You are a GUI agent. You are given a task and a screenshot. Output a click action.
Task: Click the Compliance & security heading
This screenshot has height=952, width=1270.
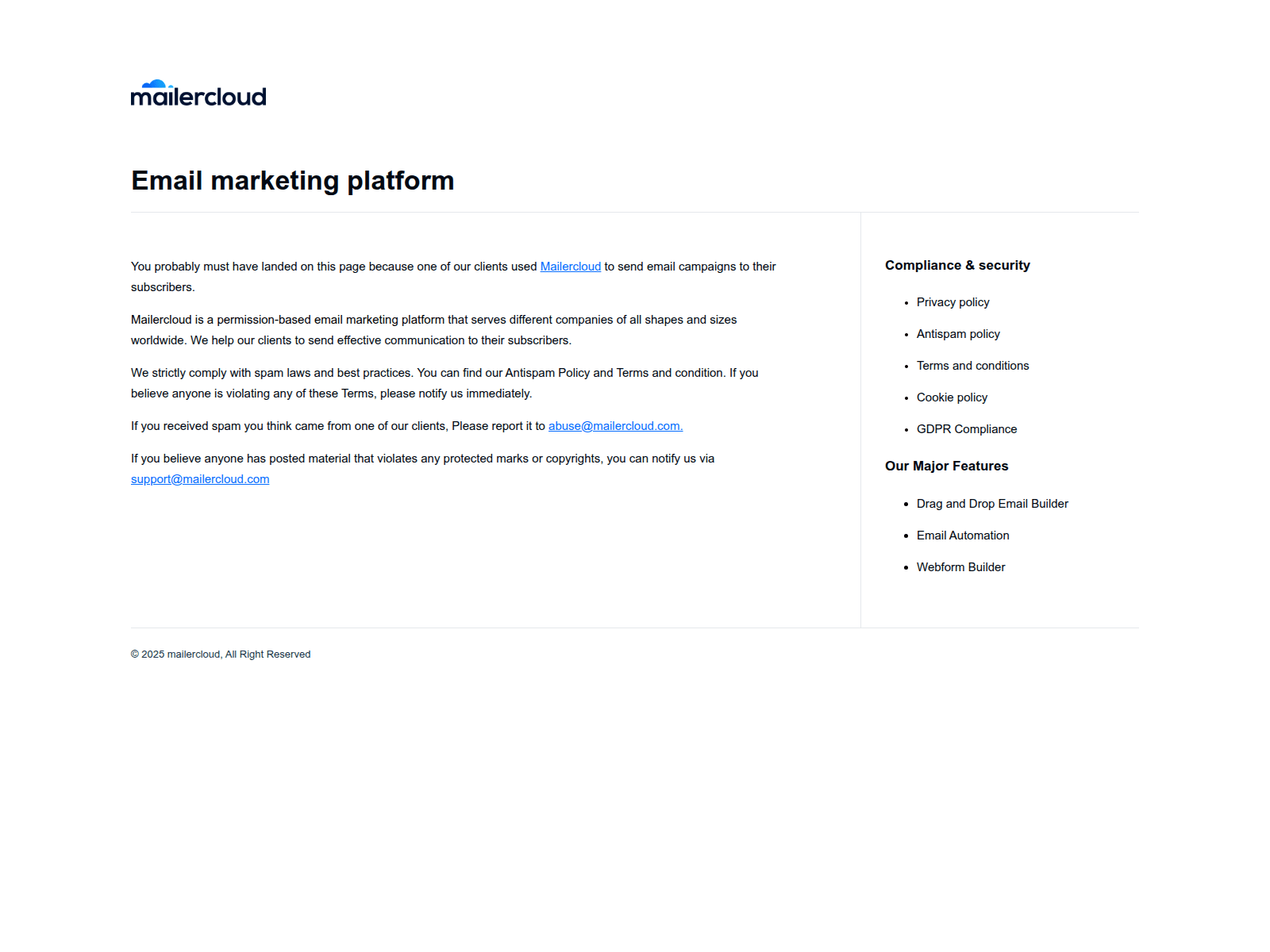click(957, 265)
